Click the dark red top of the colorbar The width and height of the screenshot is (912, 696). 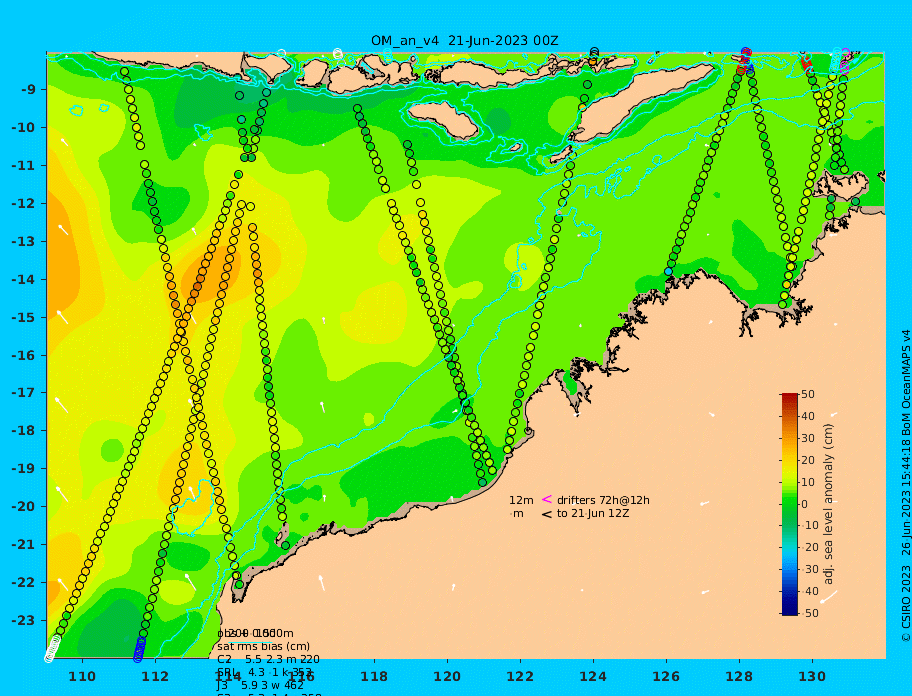[790, 397]
